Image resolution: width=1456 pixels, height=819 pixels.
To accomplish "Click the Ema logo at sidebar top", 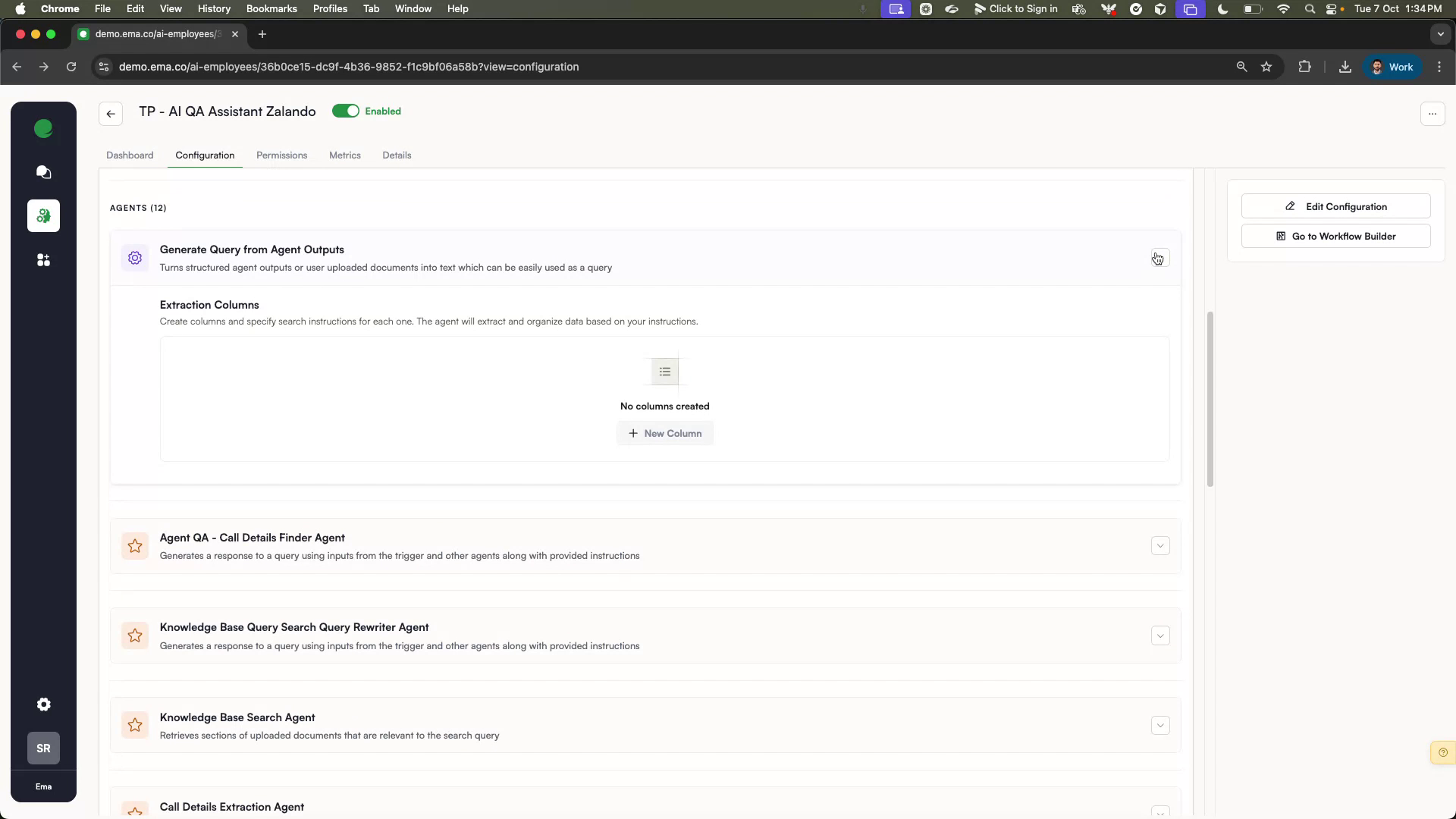I will 43,129.
